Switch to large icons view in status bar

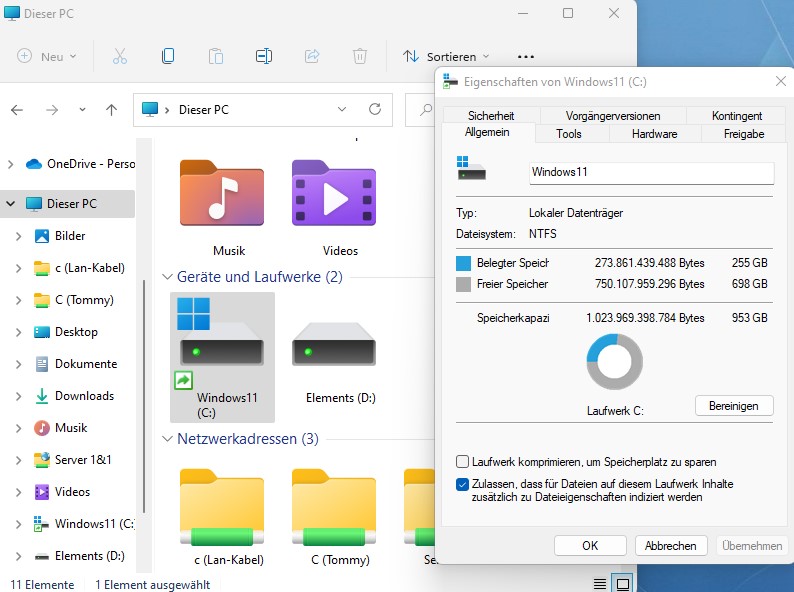click(x=622, y=584)
